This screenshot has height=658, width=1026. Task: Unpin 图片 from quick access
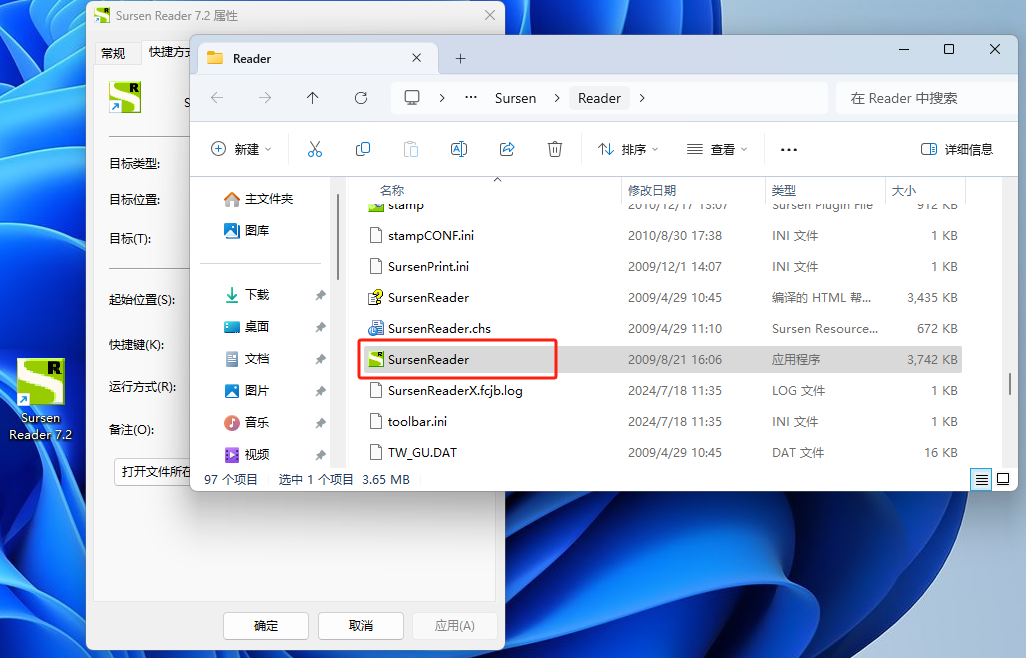[321, 391]
